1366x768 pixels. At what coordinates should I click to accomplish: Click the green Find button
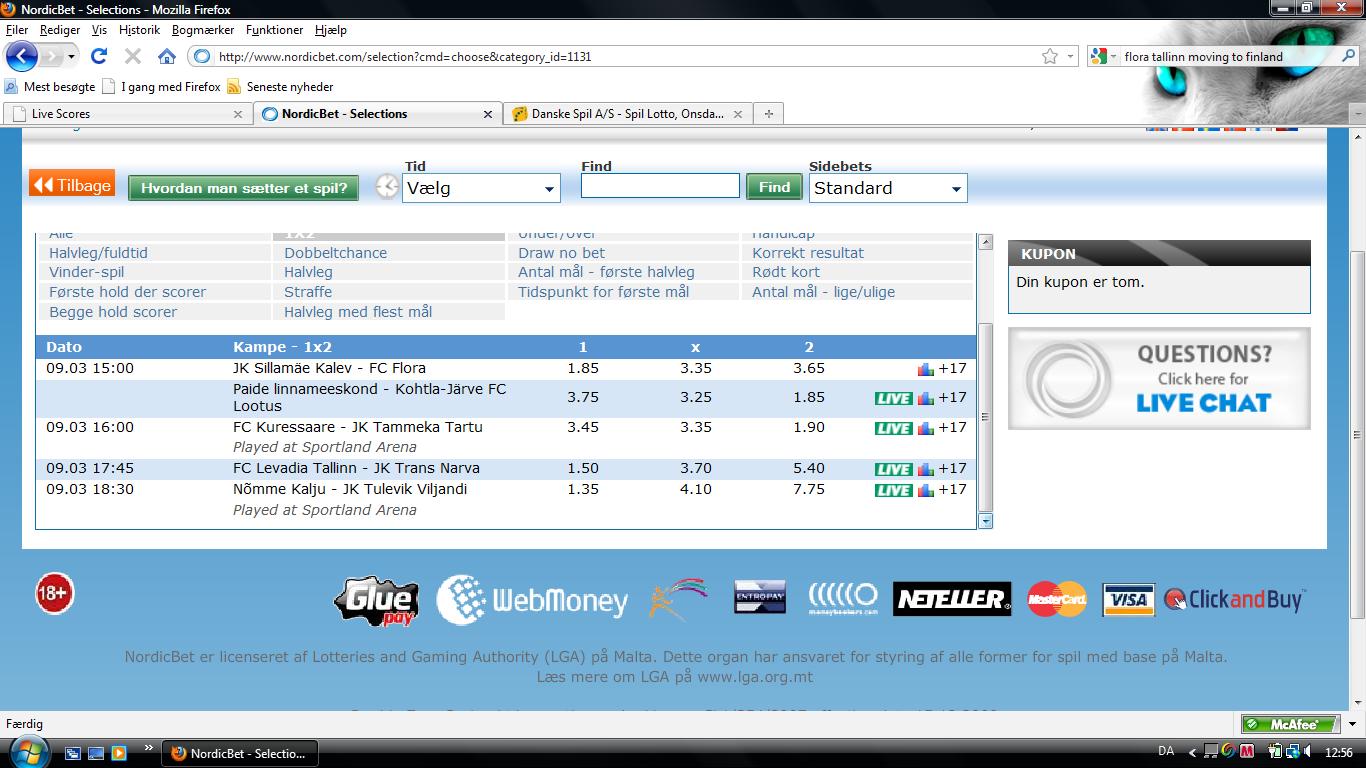click(774, 186)
